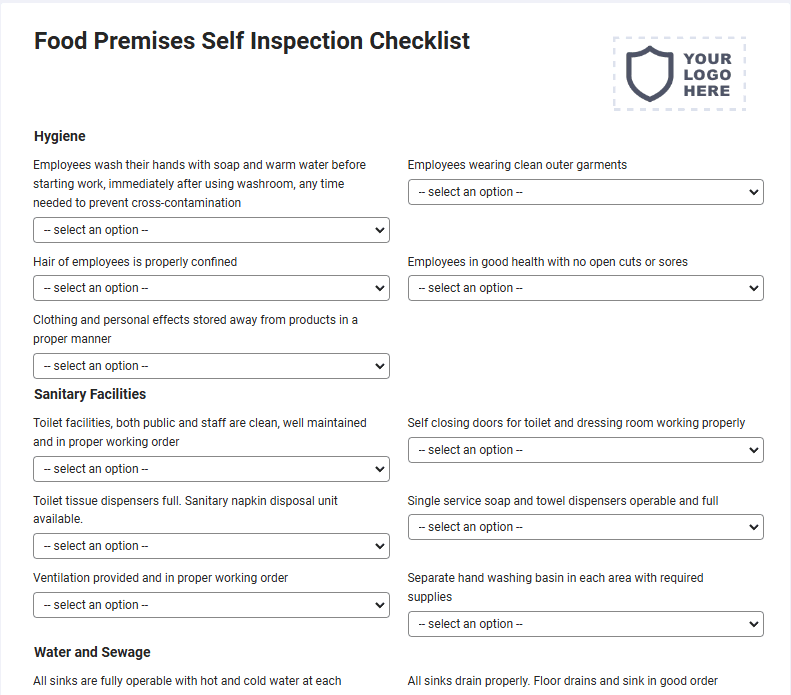Open clothing and personal effects dropdown

(211, 366)
